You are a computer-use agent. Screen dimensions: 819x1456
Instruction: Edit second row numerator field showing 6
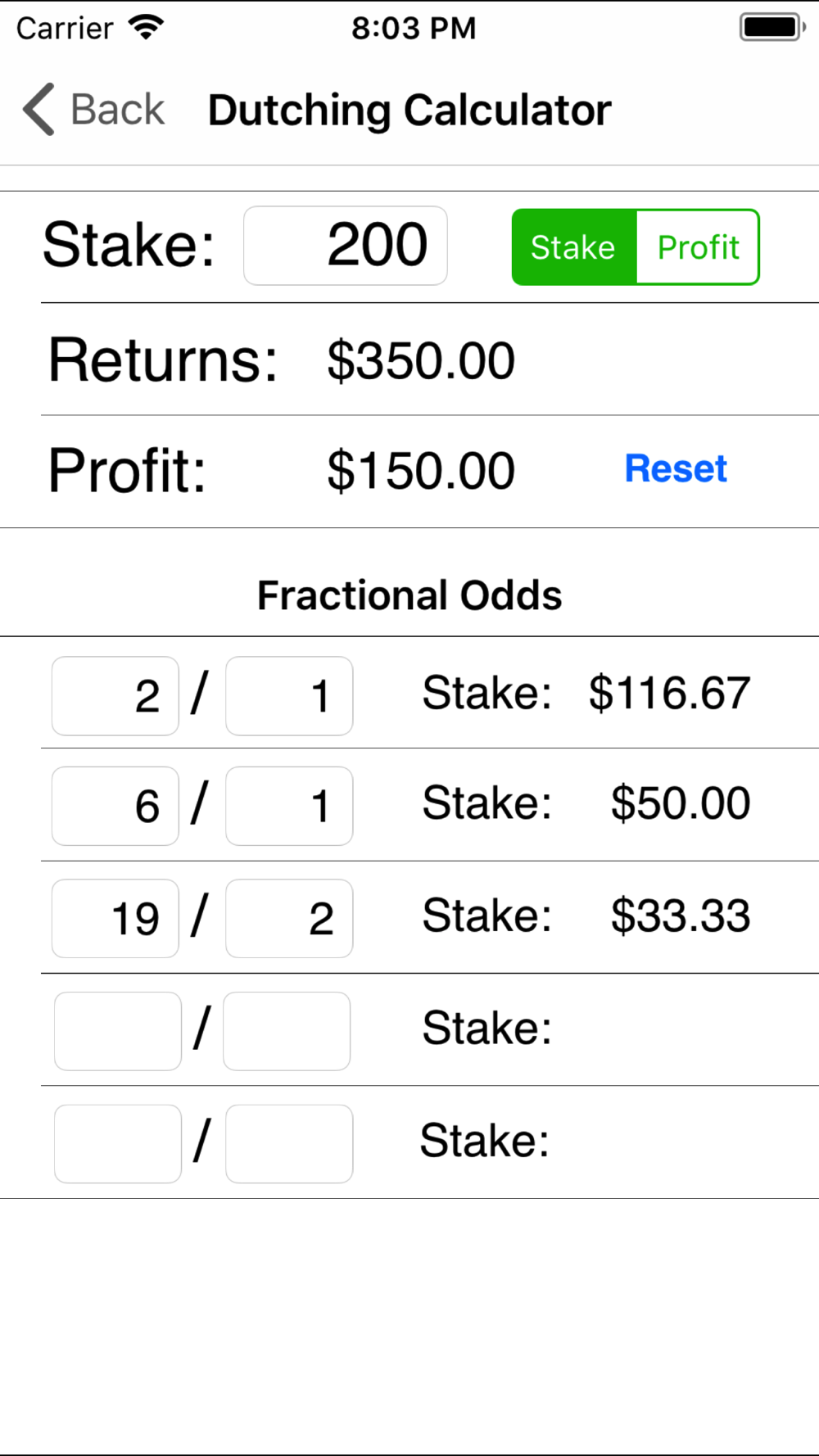(x=115, y=806)
